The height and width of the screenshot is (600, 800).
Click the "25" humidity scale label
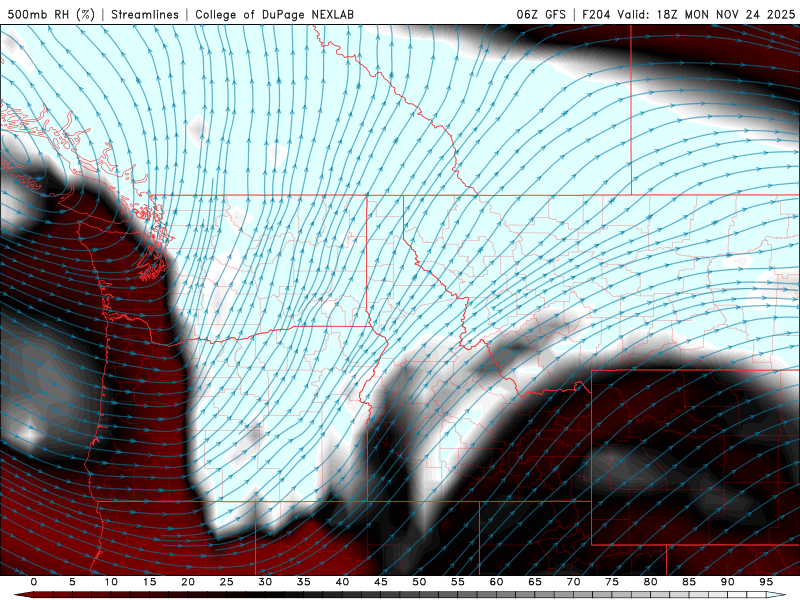click(x=227, y=582)
